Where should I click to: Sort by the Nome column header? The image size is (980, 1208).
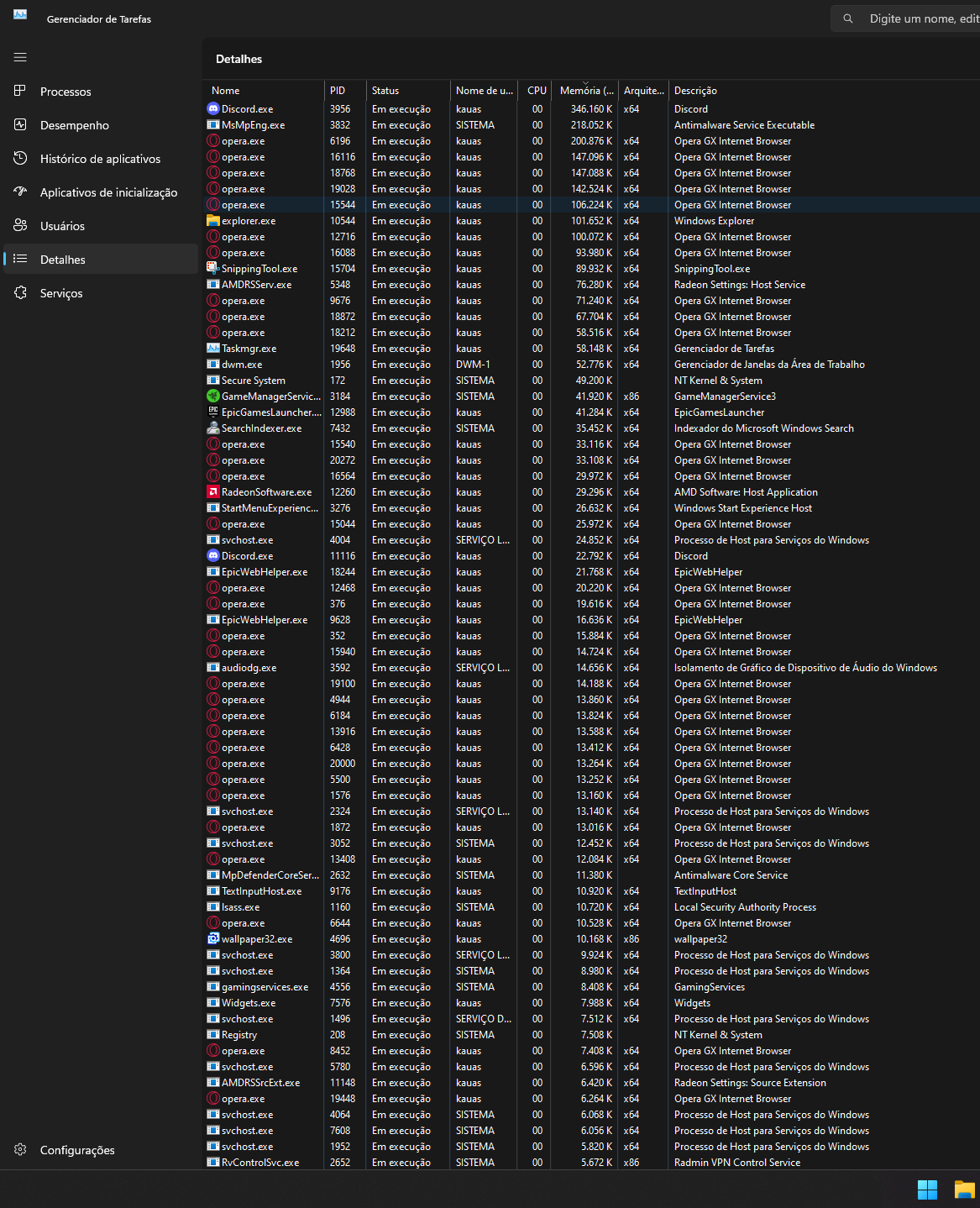(264, 90)
